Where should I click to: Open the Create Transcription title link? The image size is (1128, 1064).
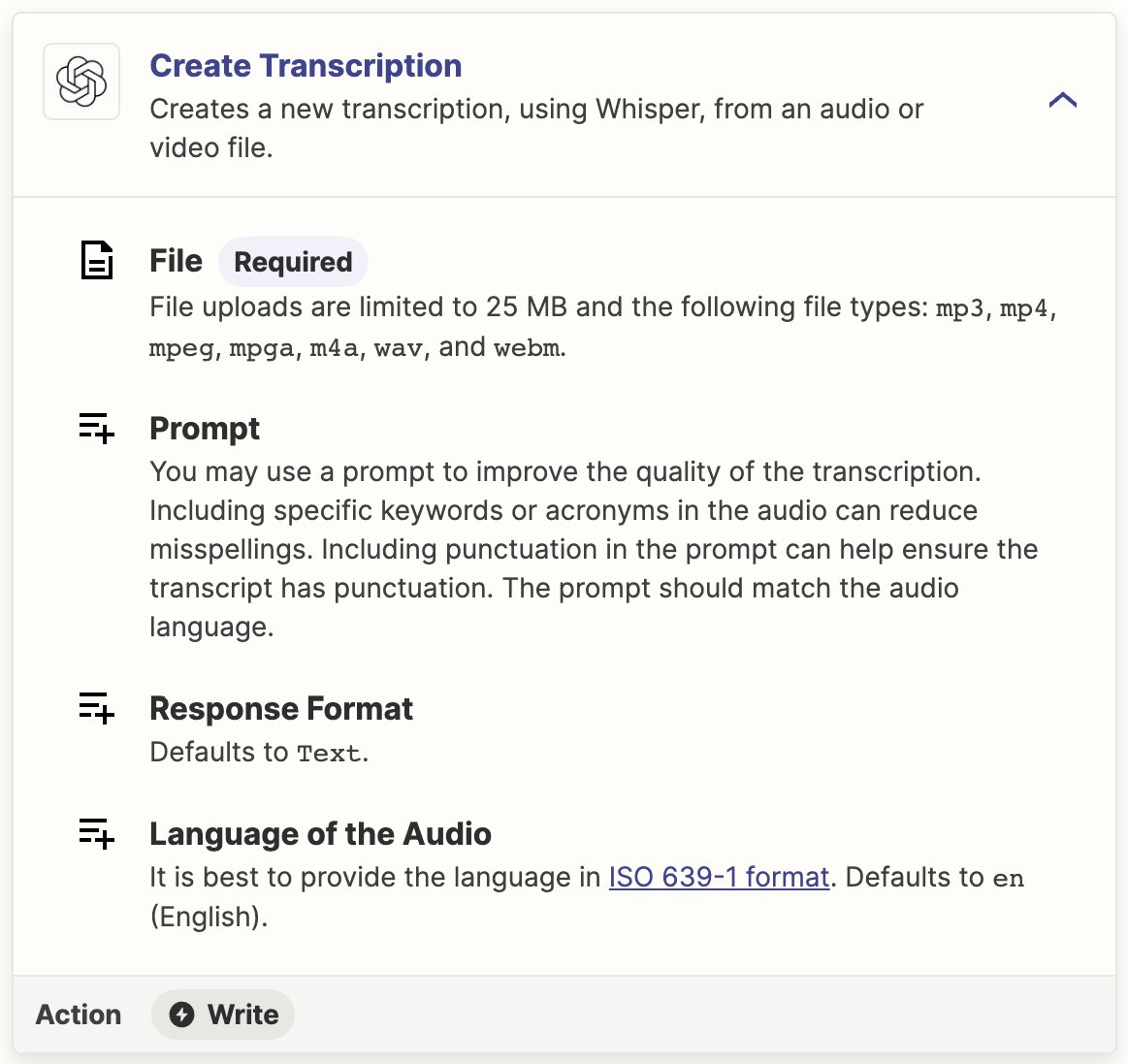(x=306, y=65)
